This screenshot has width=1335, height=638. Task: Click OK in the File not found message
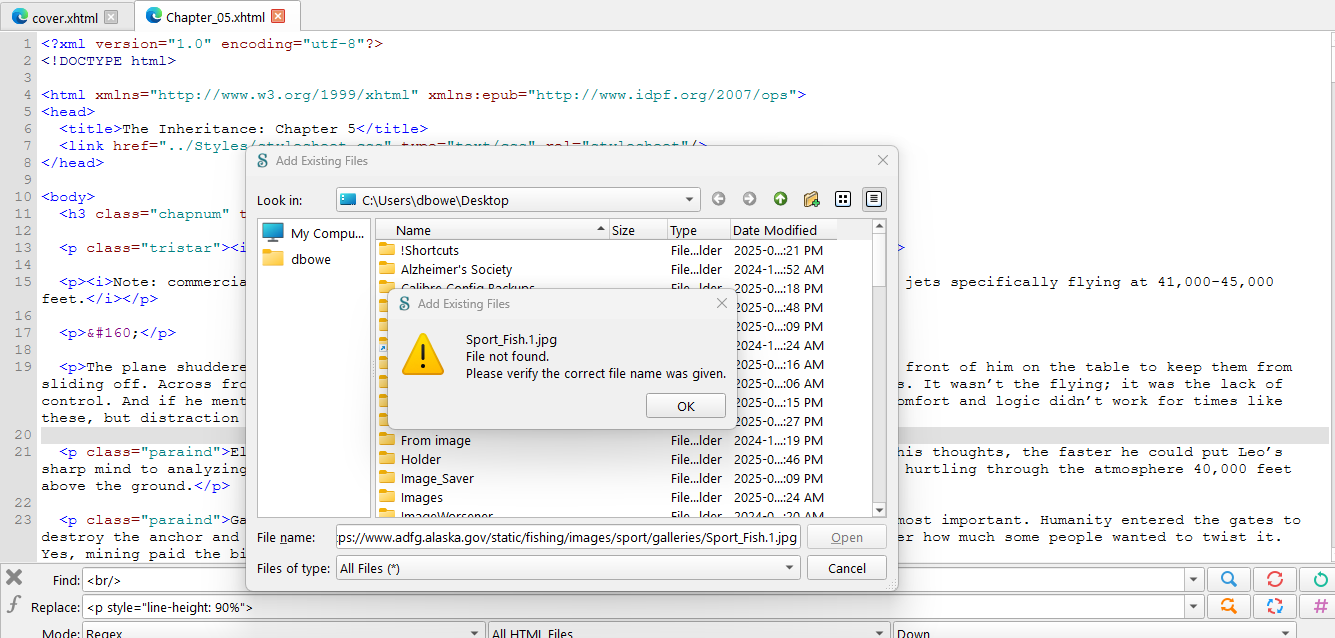point(686,406)
